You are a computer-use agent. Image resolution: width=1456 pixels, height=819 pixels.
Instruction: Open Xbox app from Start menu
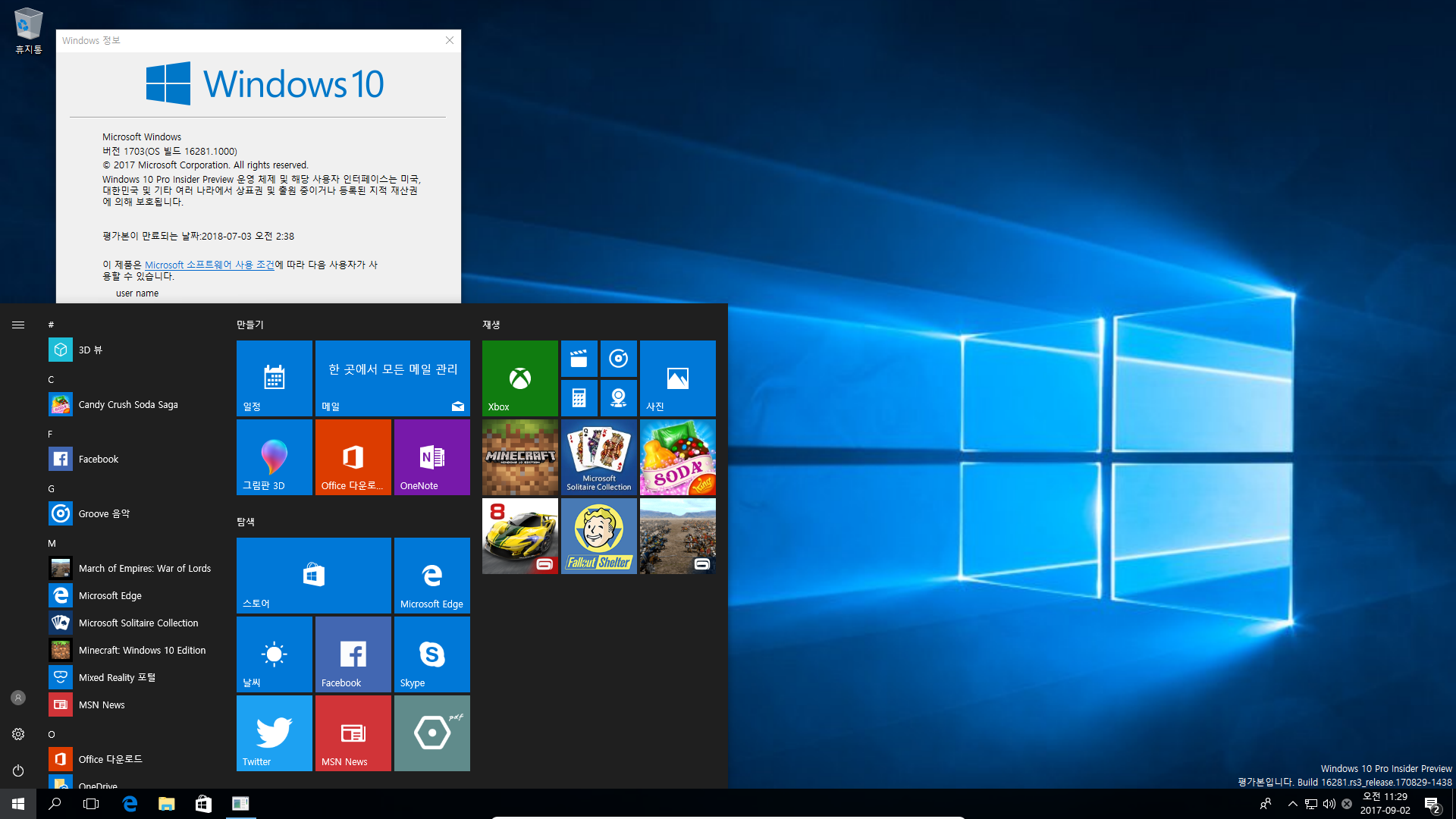click(x=519, y=378)
